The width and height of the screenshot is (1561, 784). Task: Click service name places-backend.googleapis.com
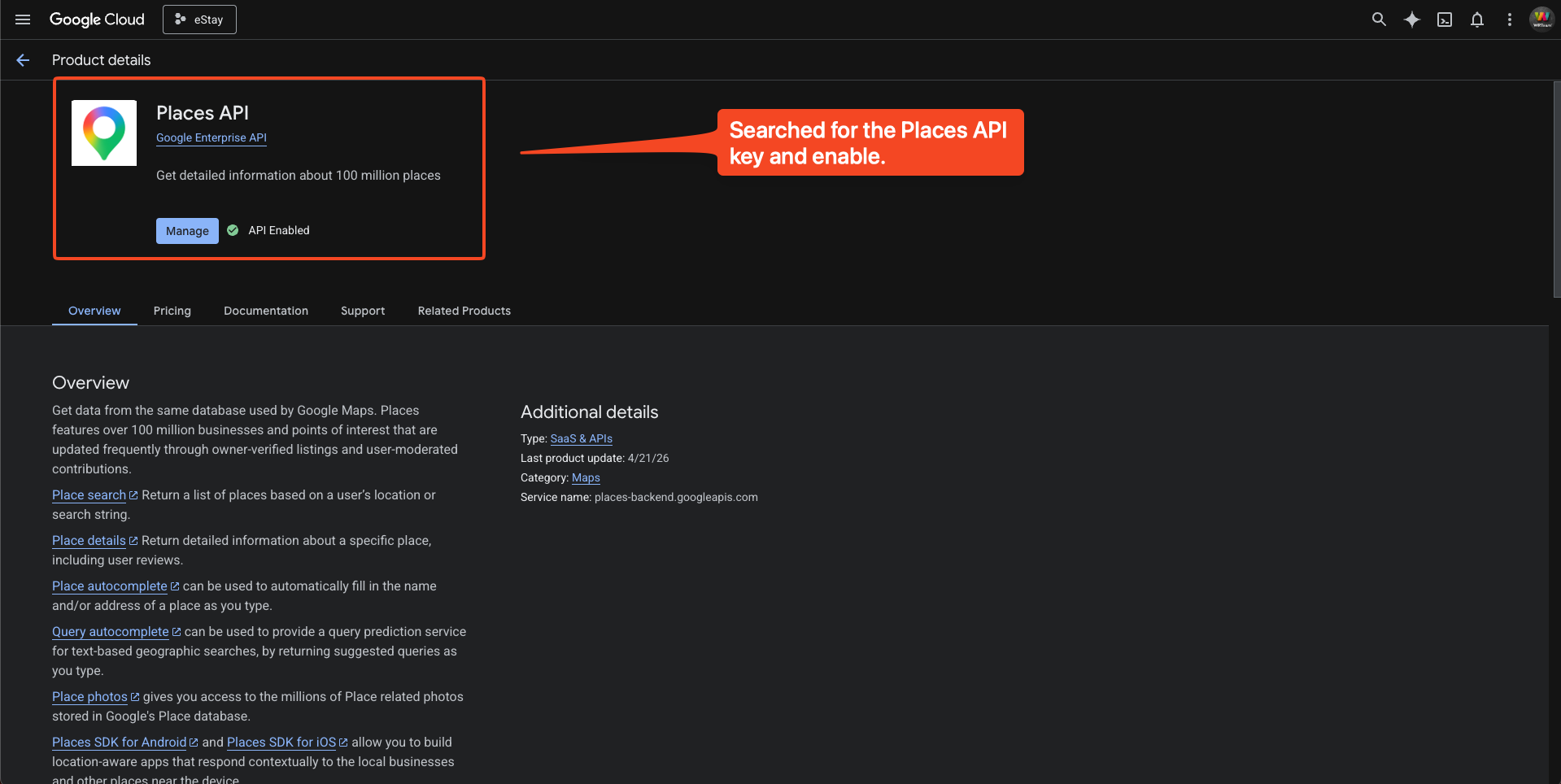click(676, 498)
